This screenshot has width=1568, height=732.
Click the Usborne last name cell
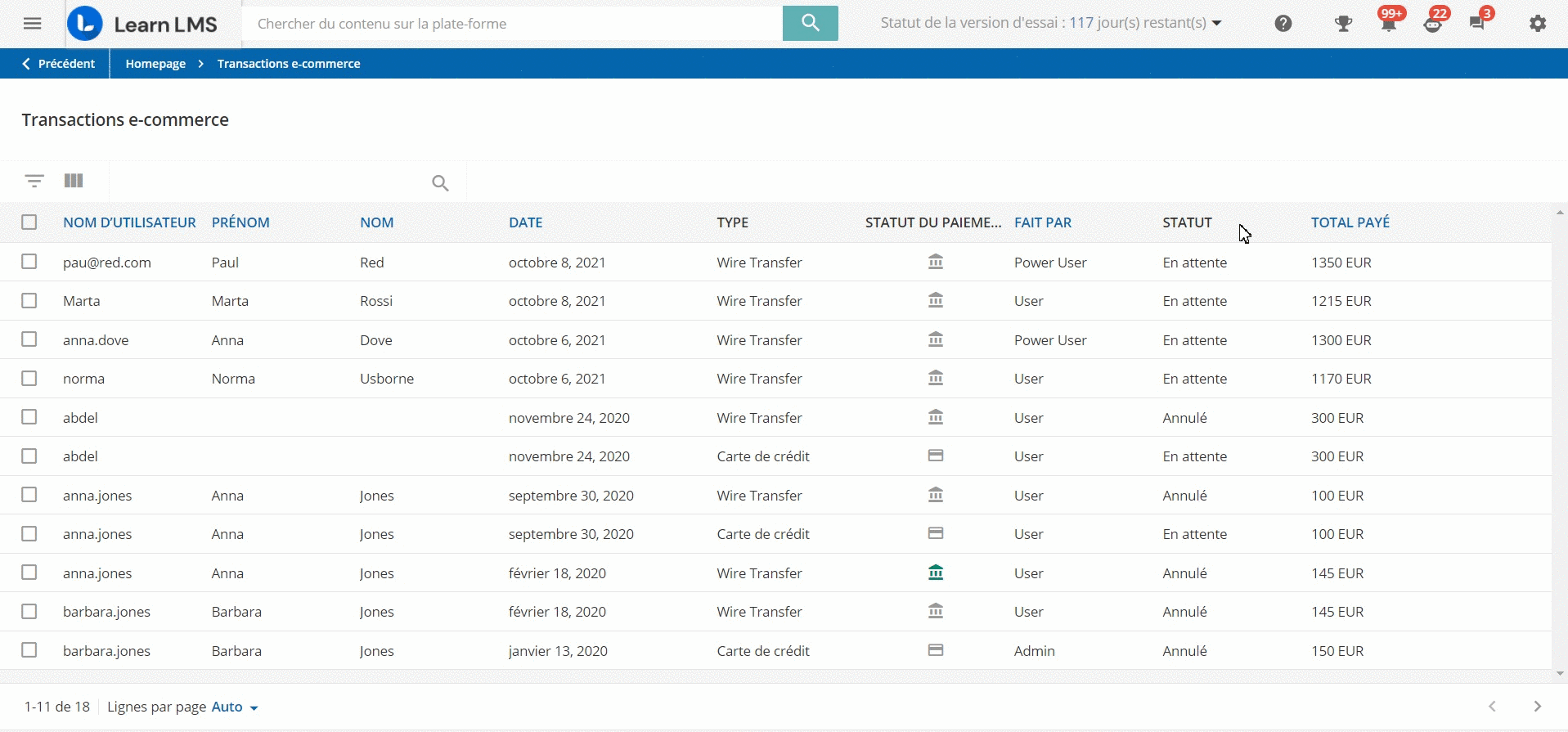387,379
